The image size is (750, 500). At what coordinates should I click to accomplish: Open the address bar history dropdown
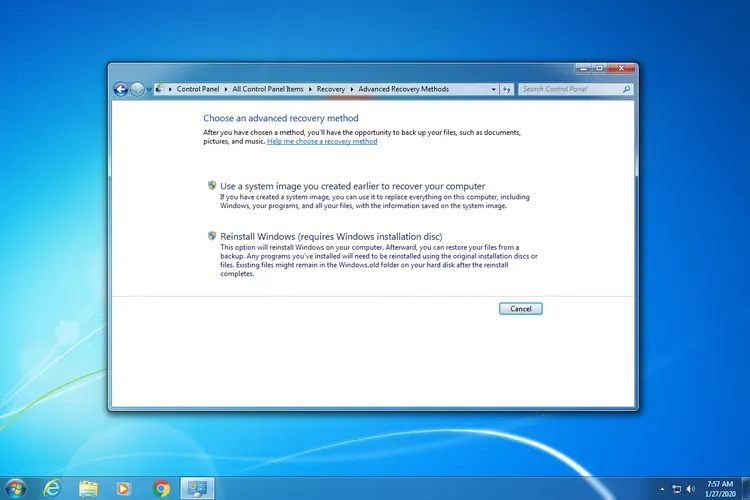[494, 89]
